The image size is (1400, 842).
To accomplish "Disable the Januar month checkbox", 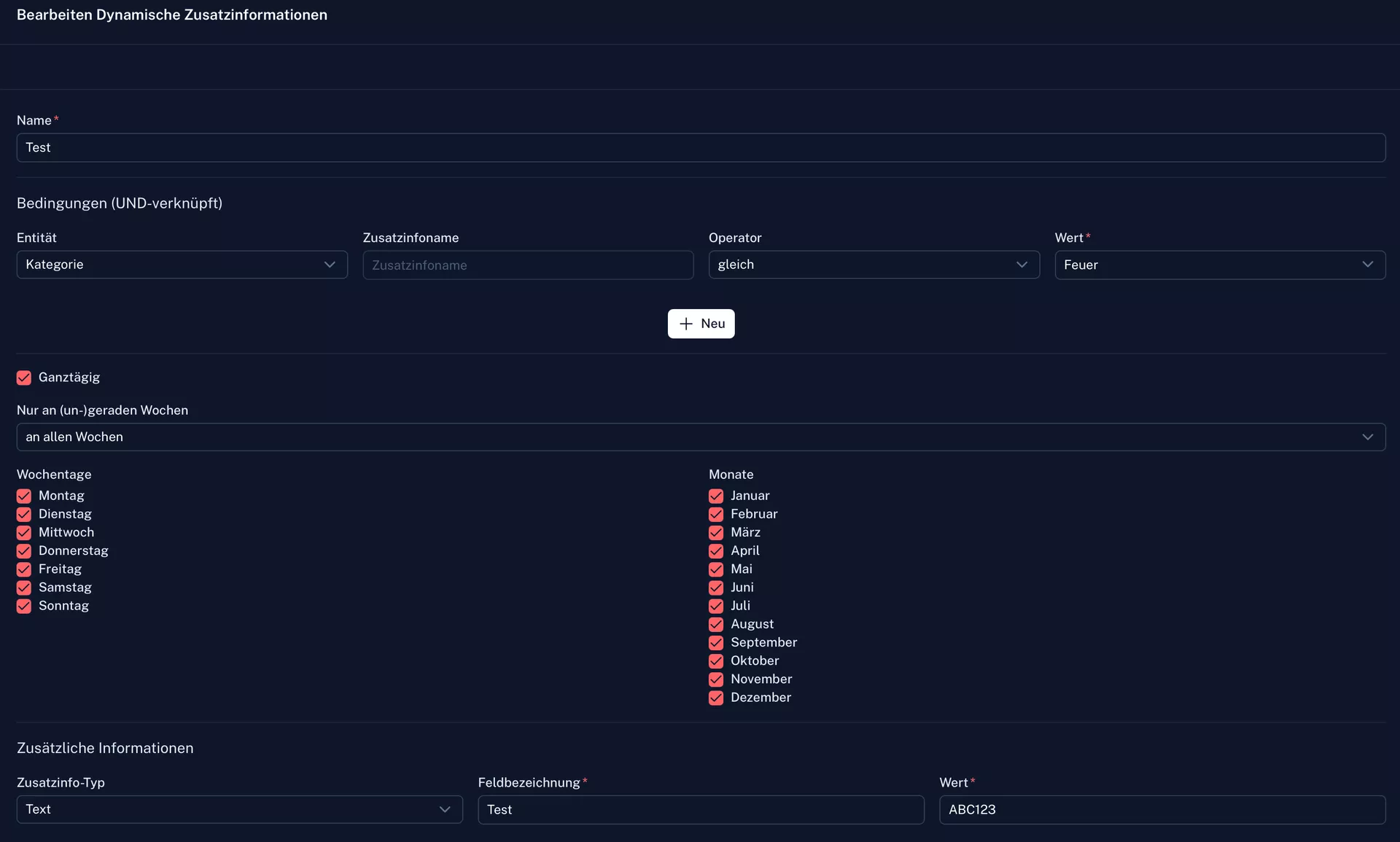I will 716,496.
